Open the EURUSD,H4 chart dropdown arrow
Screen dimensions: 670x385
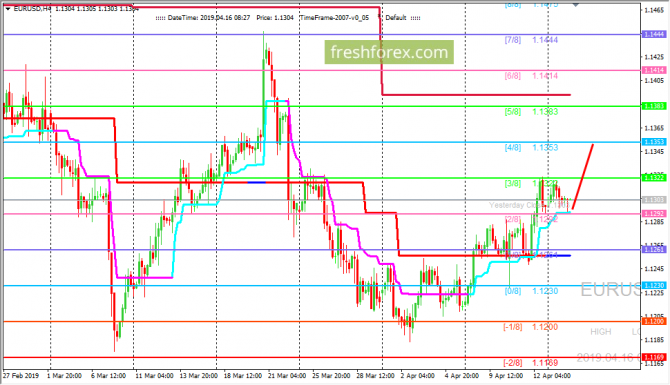pos(8,9)
